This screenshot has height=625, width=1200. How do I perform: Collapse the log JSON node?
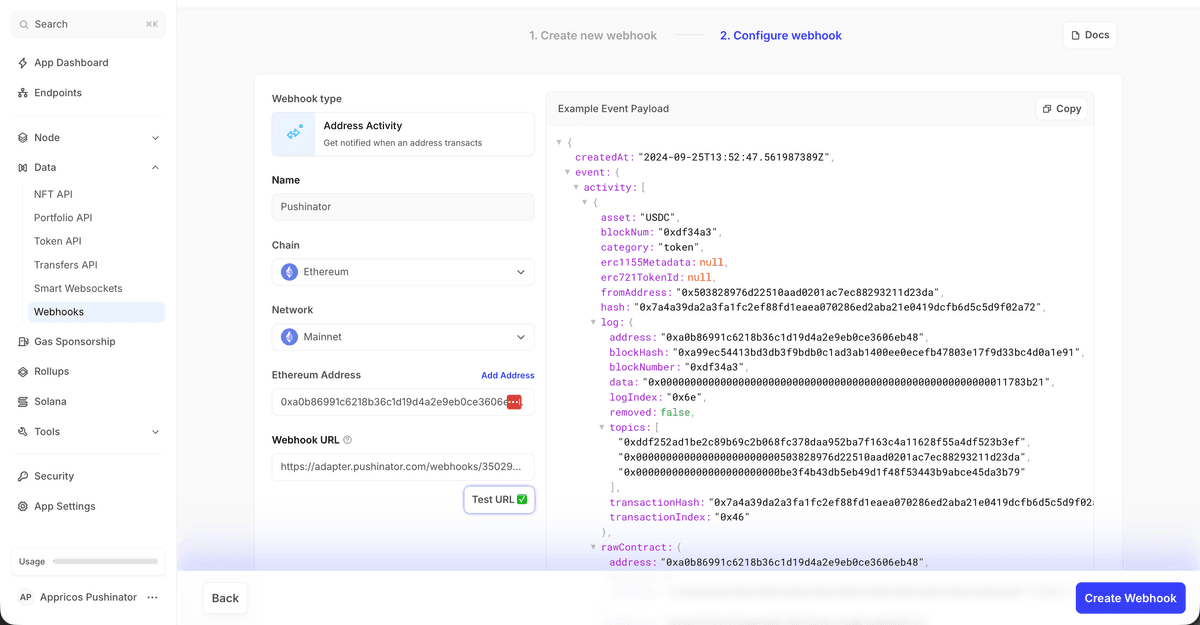click(594, 323)
